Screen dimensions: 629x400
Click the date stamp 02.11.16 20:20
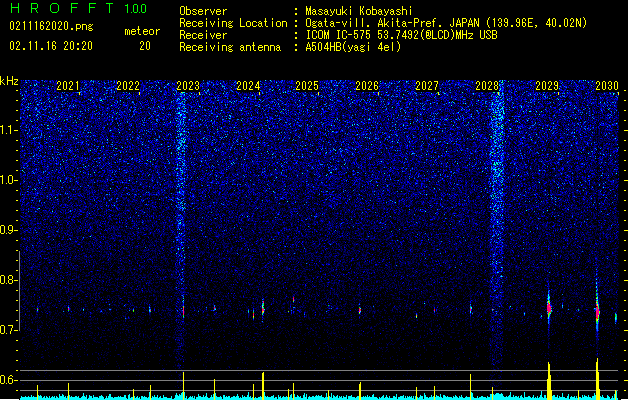click(x=51, y=46)
